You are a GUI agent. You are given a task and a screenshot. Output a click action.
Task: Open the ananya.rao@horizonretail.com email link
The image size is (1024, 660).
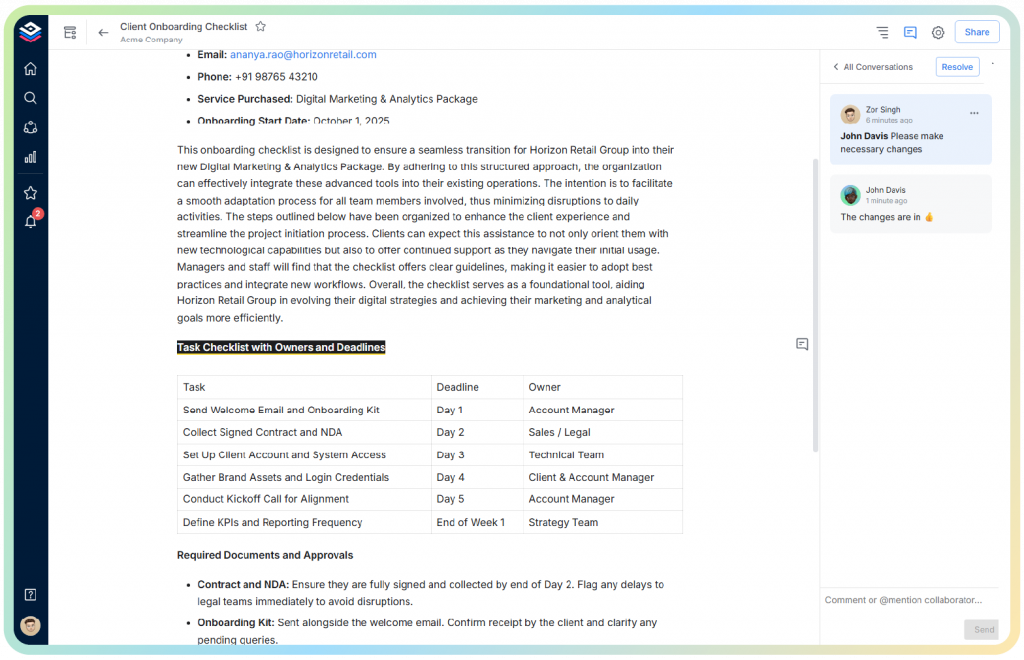point(303,55)
